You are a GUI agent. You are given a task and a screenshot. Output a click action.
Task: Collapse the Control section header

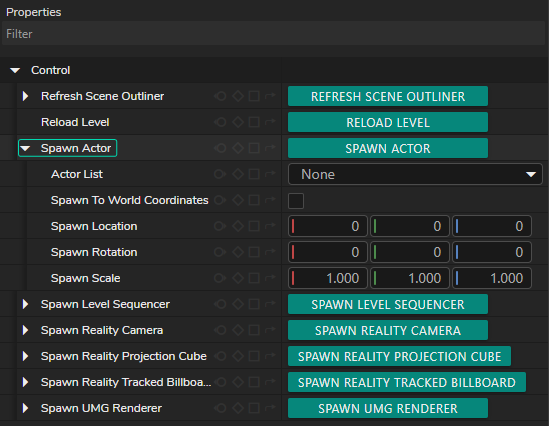coord(15,70)
